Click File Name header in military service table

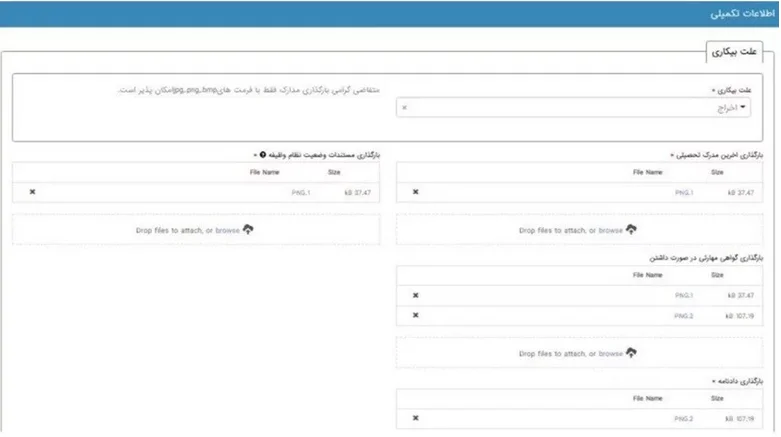pyautogui.click(x=264, y=172)
